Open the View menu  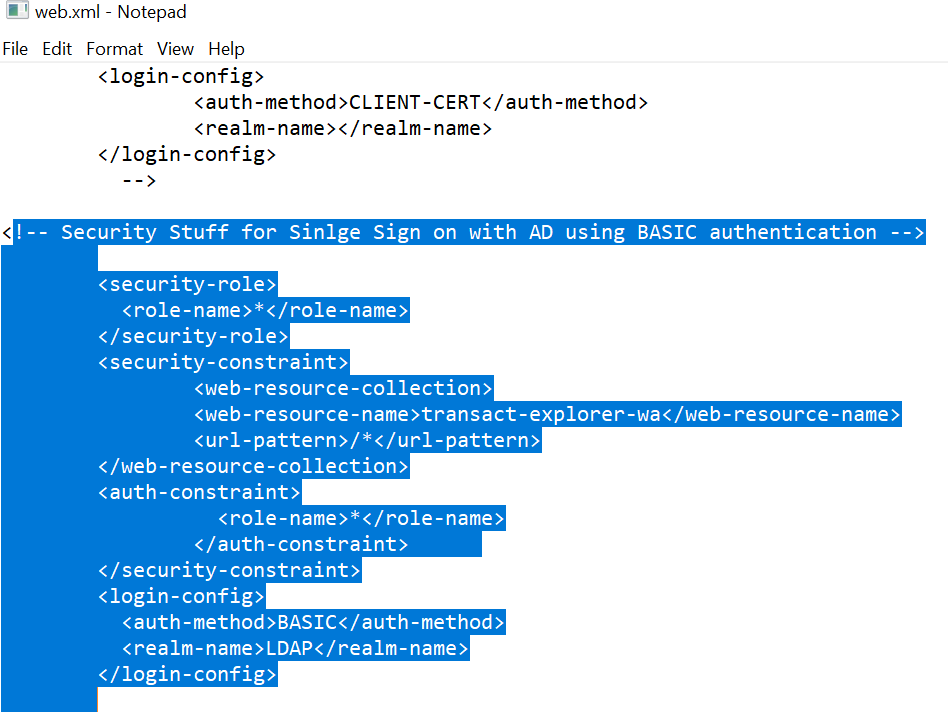pos(175,49)
